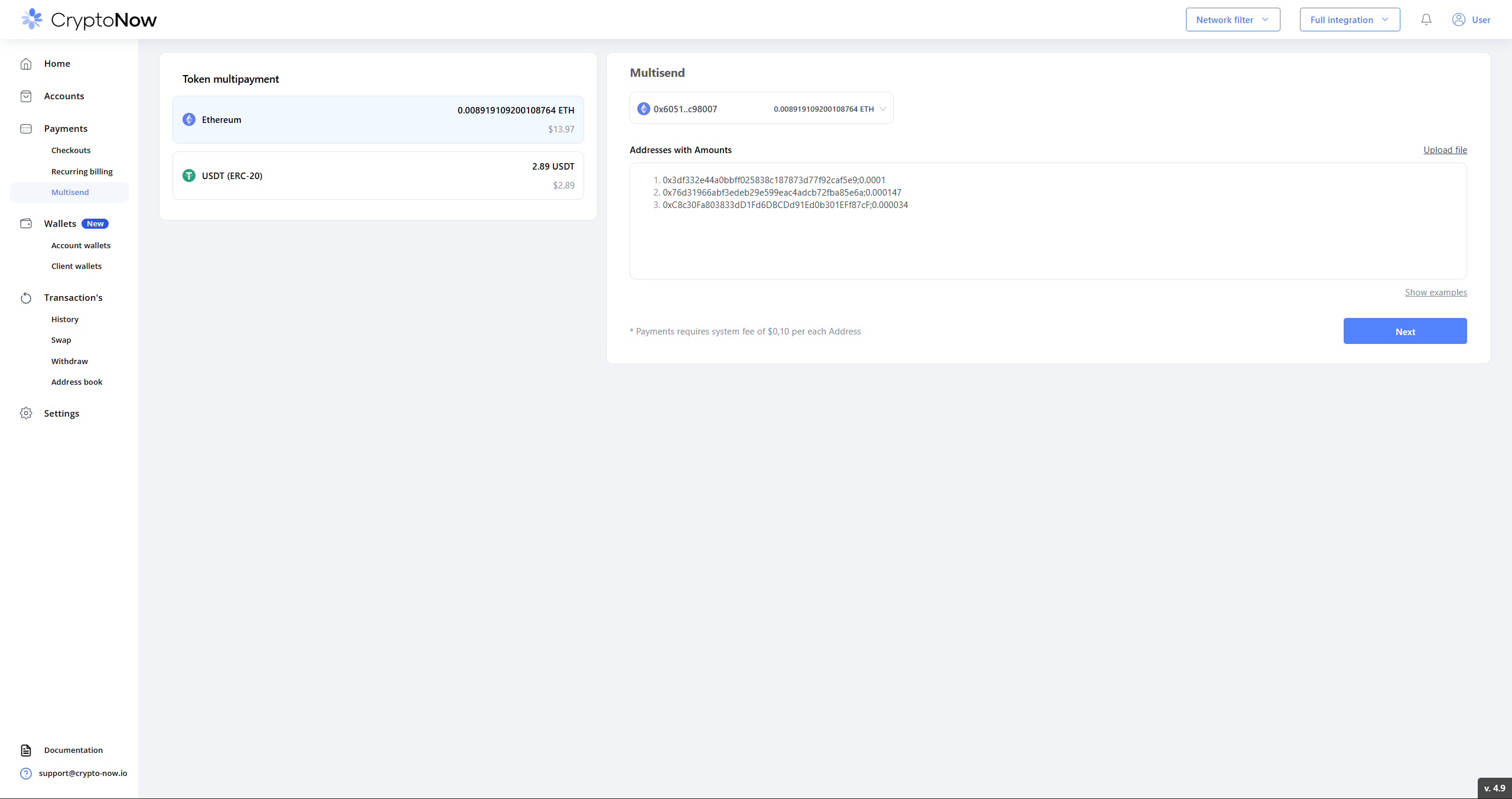Click the Accounts bag icon
The width and height of the screenshot is (1512, 799).
pyautogui.click(x=26, y=96)
